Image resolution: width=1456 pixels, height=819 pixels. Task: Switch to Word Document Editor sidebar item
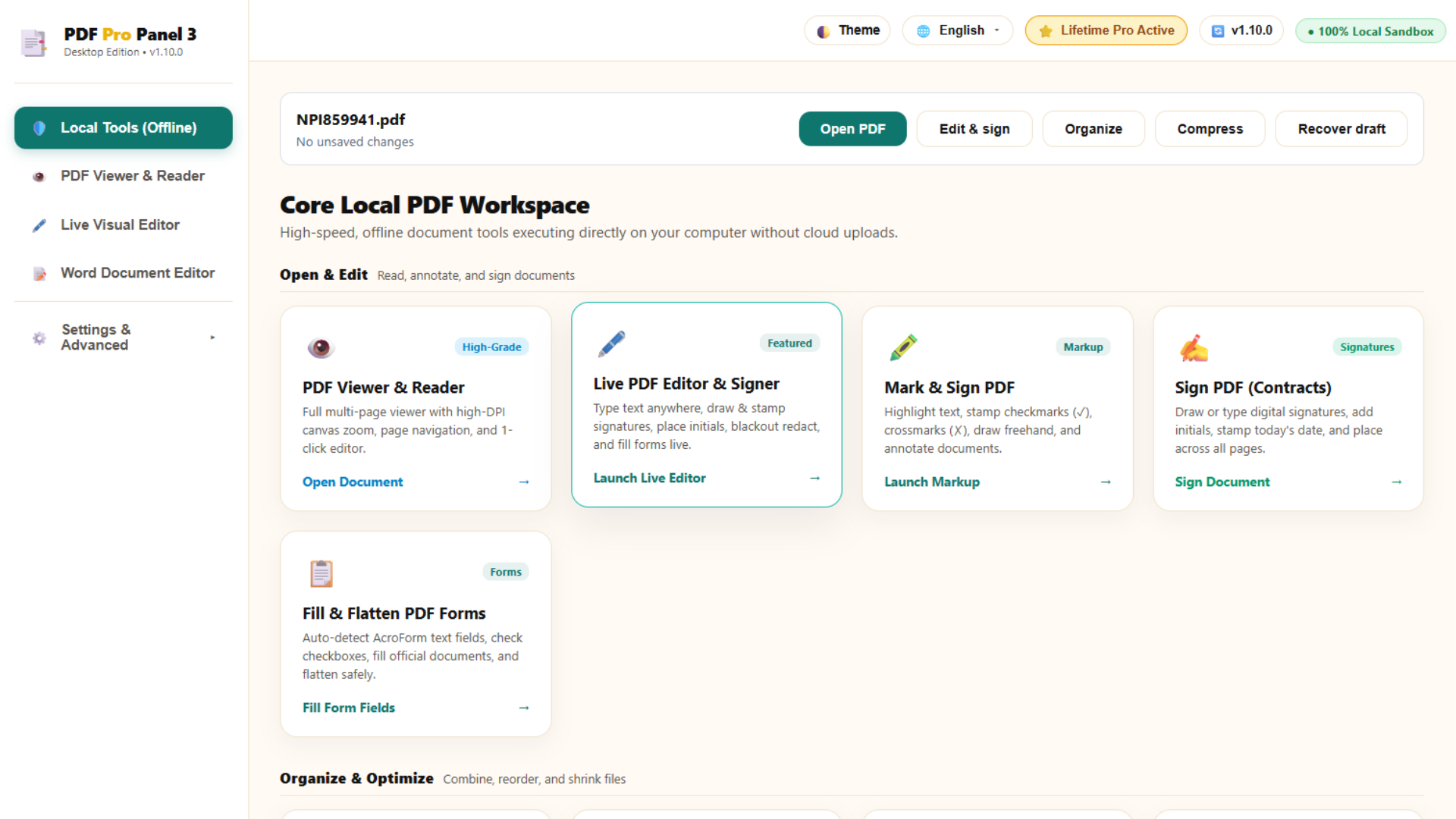tap(124, 273)
